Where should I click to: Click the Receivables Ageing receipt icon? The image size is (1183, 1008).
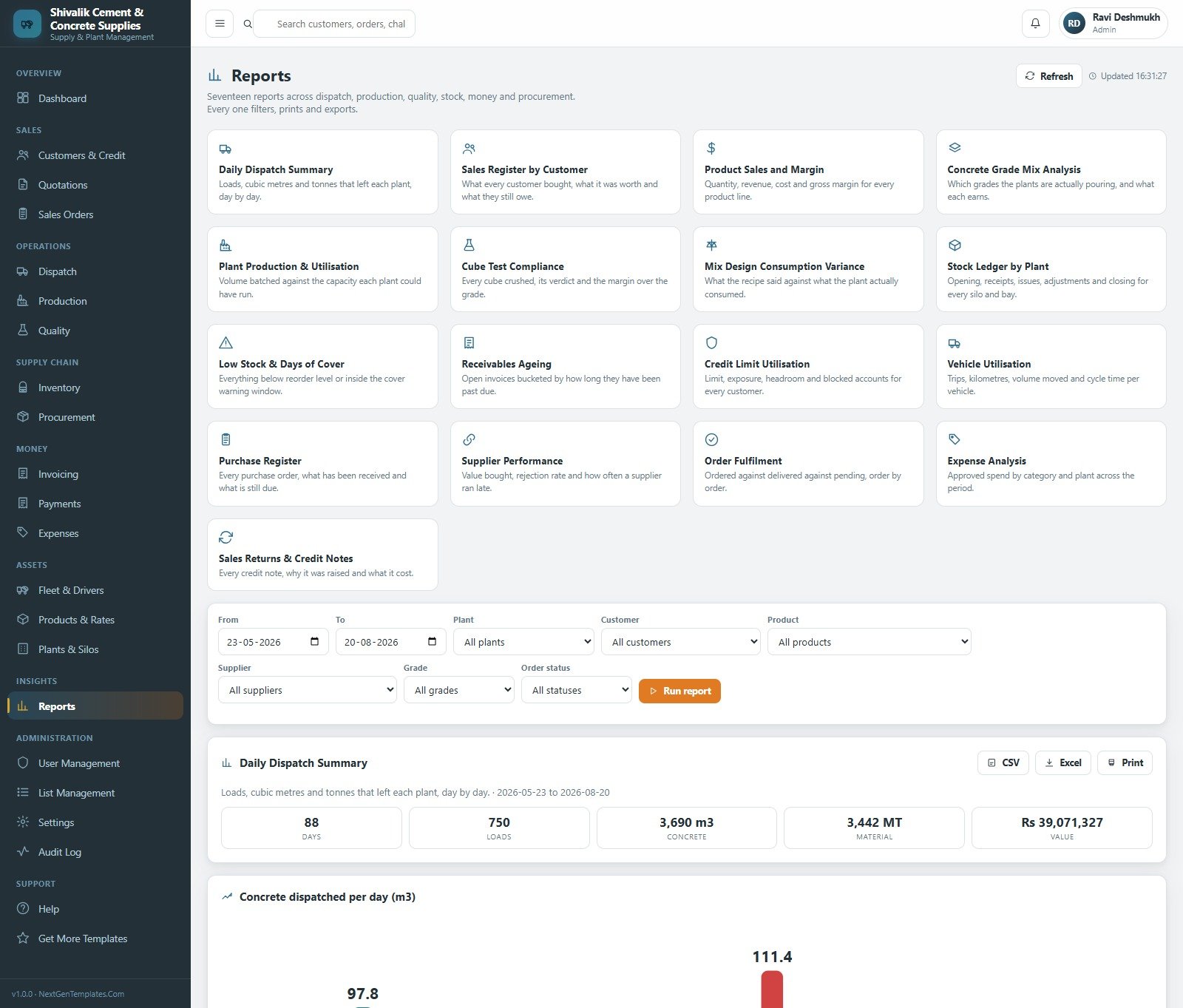469,343
